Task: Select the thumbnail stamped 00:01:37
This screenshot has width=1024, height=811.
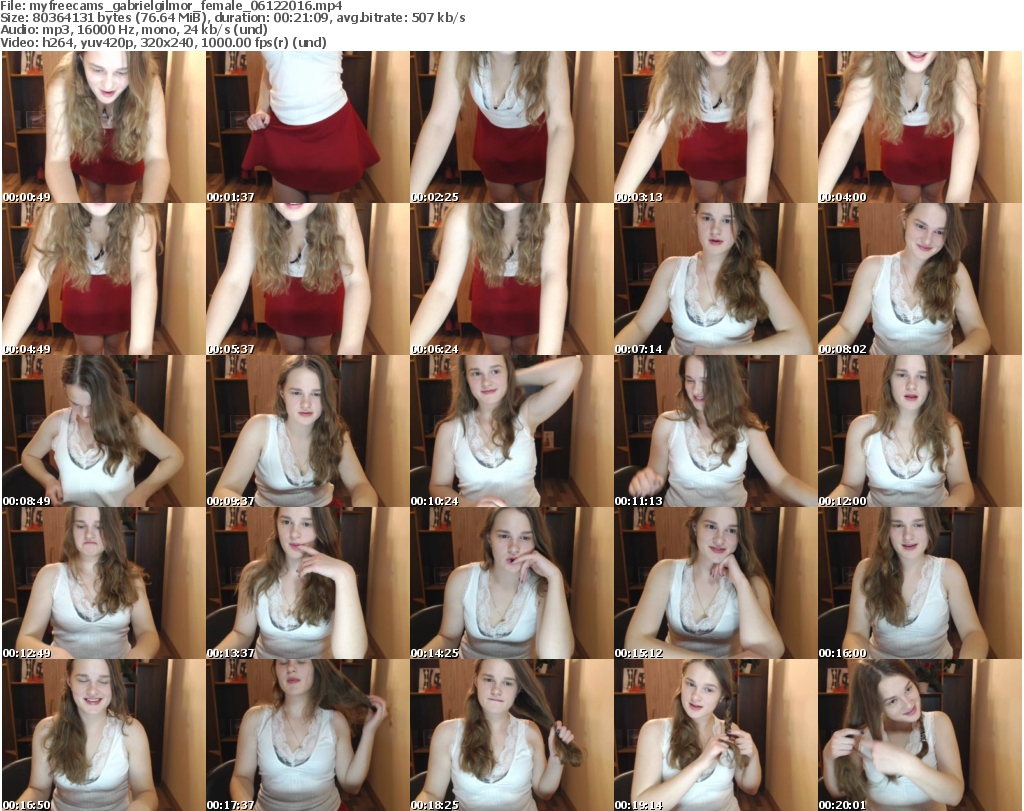Action: pos(308,127)
